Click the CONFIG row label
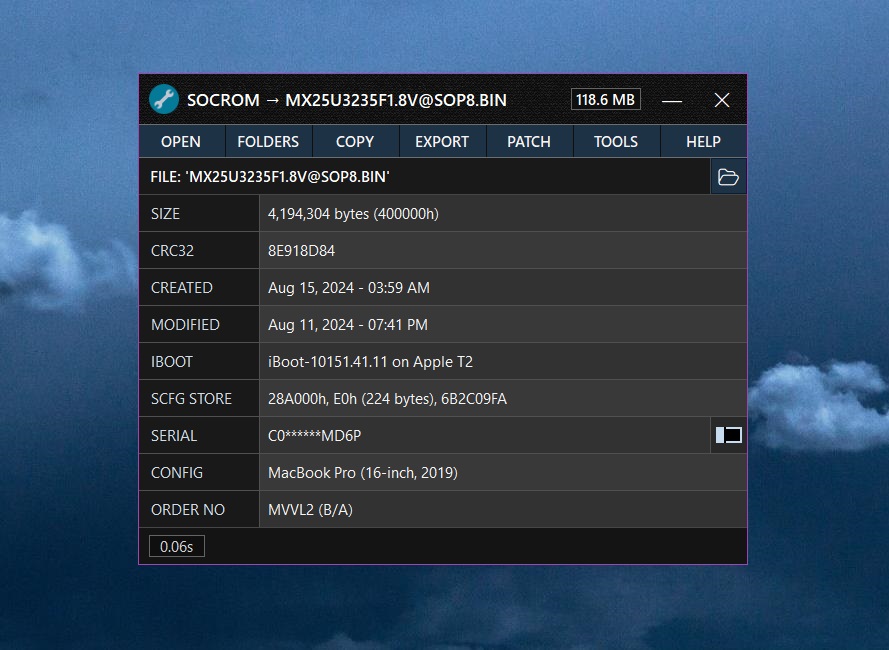This screenshot has width=889, height=650. point(177,472)
